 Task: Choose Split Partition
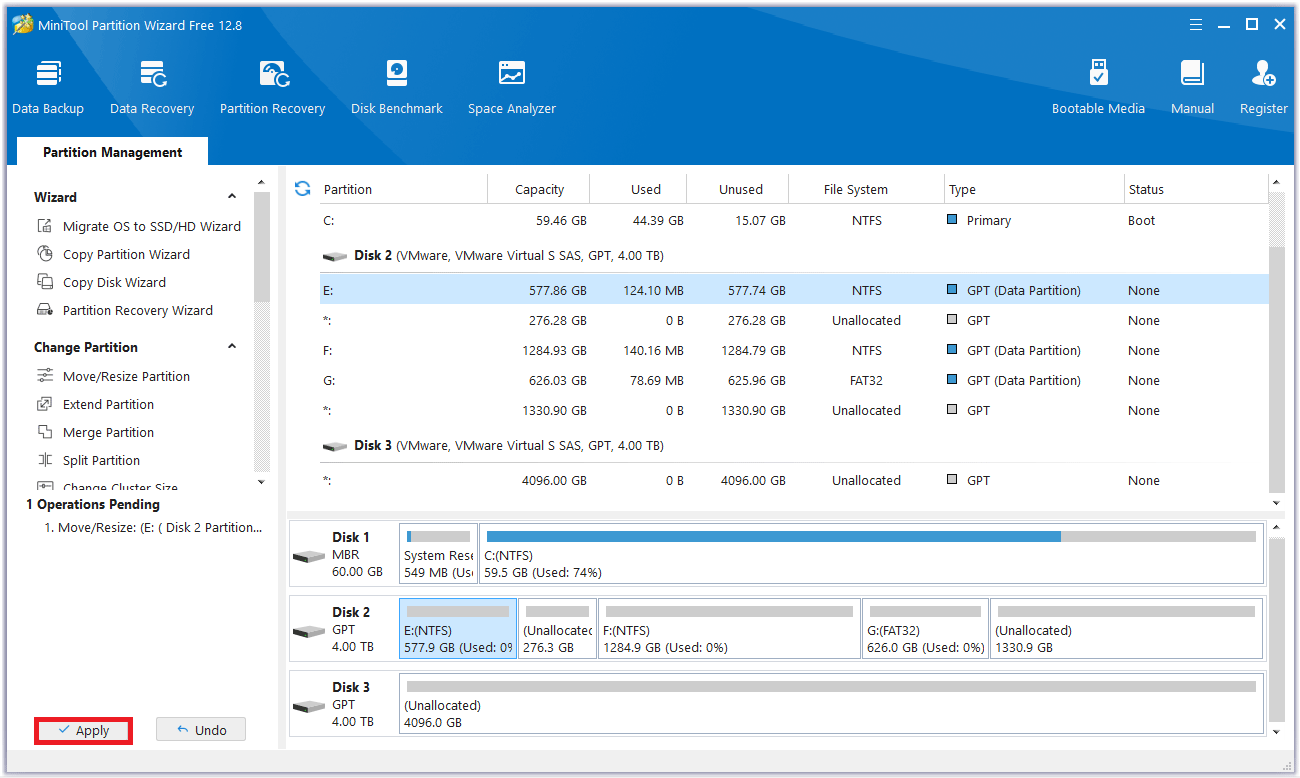point(88,460)
